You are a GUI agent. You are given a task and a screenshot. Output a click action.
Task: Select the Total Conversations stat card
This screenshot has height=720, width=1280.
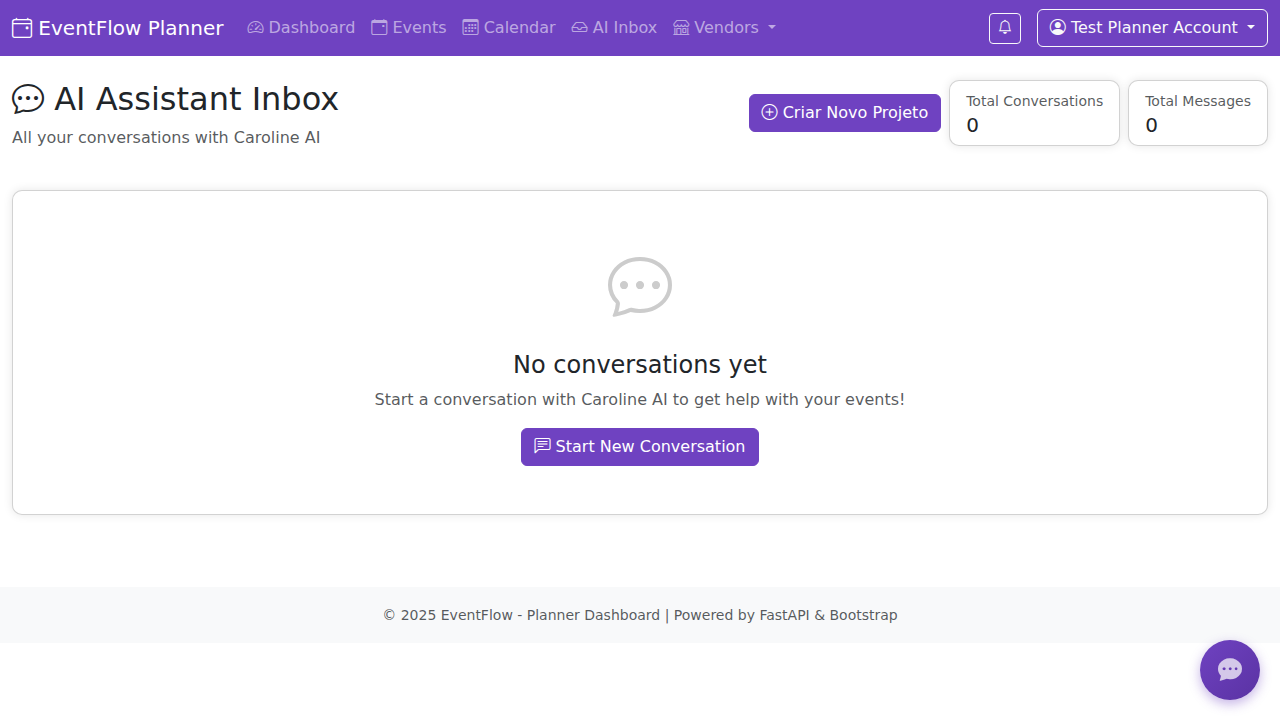(x=1034, y=113)
